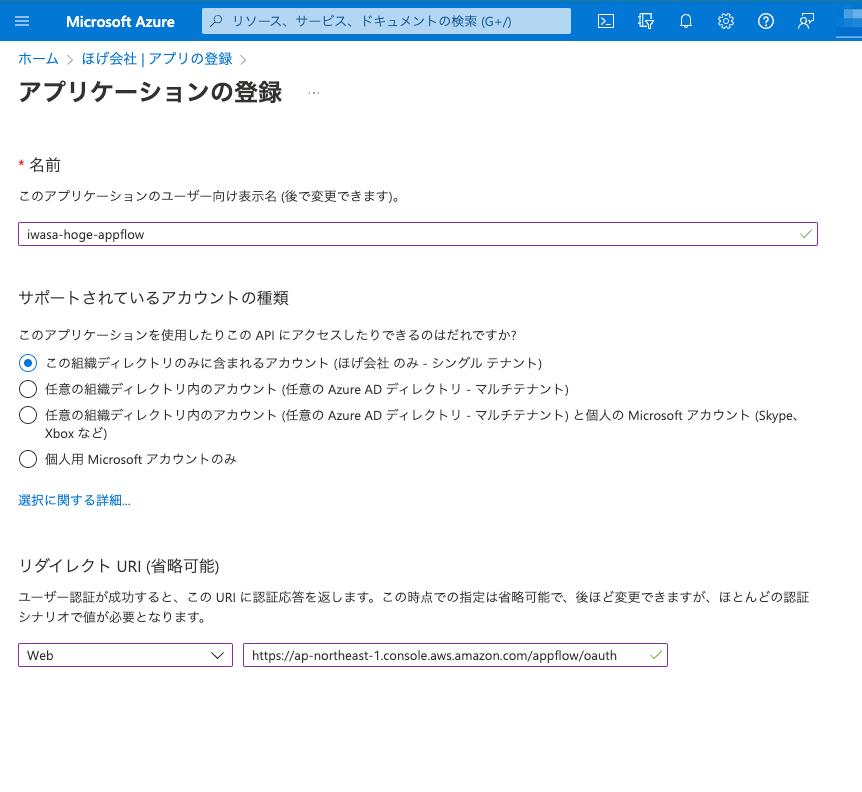This screenshot has width=862, height=792.
Task: Open the Azure portal hamburger menu
Action: point(22,21)
